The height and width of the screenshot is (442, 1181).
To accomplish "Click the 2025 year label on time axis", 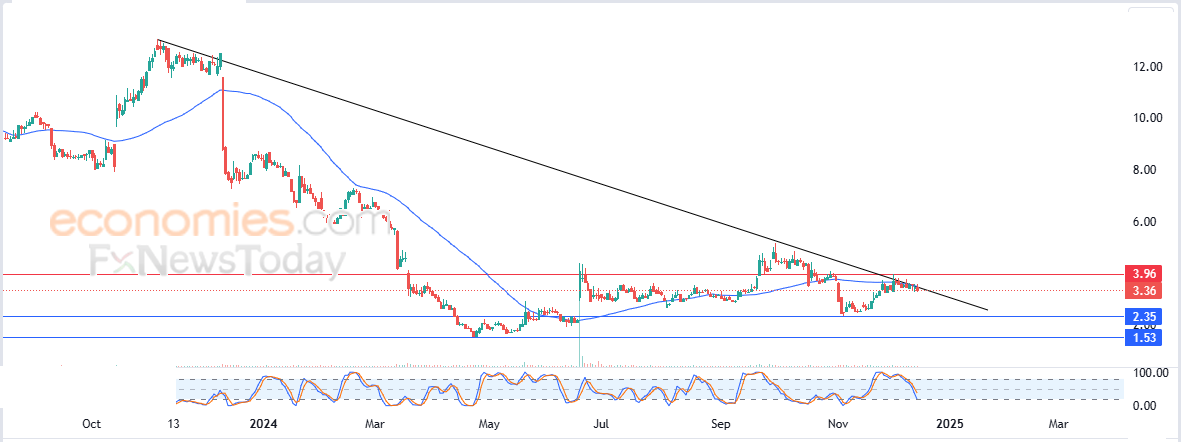I will pyautogui.click(x=949, y=424).
